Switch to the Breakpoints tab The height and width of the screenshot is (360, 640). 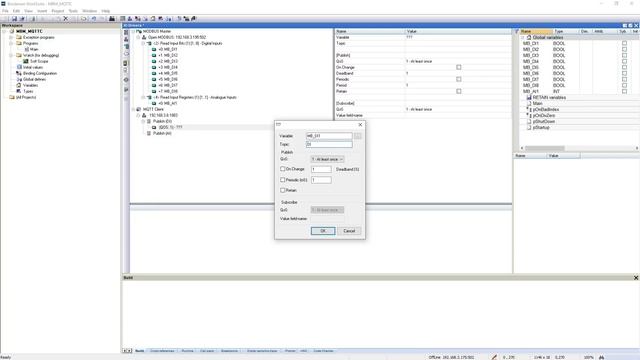click(229, 351)
